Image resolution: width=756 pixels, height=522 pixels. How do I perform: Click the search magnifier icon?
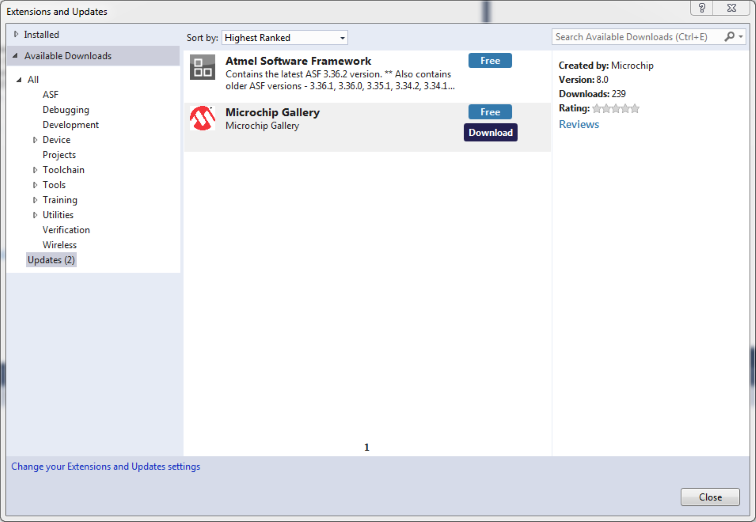730,37
